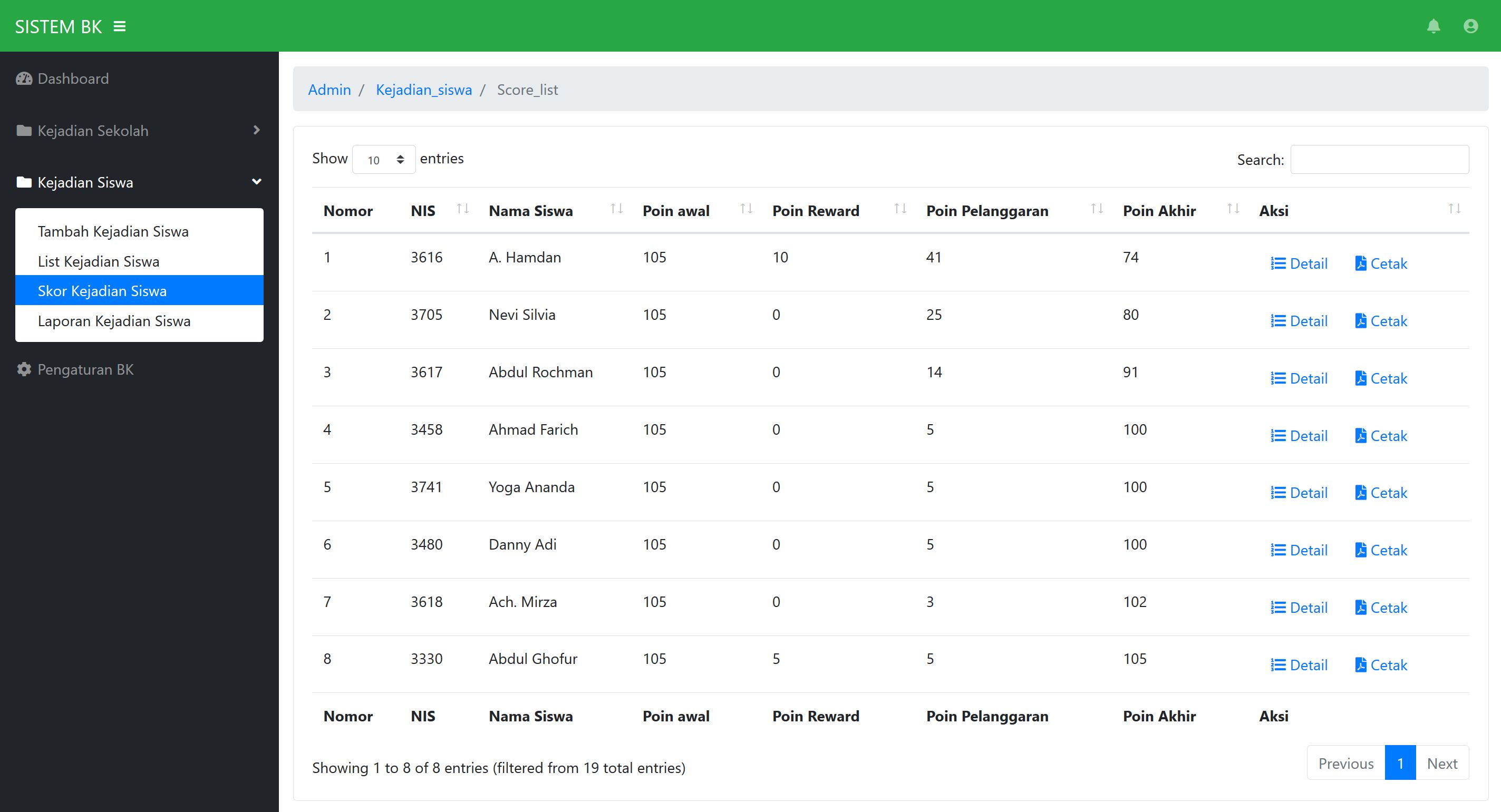The width and height of the screenshot is (1501, 812).
Task: Toggle the sidebar hamburger menu icon
Action: (120, 26)
